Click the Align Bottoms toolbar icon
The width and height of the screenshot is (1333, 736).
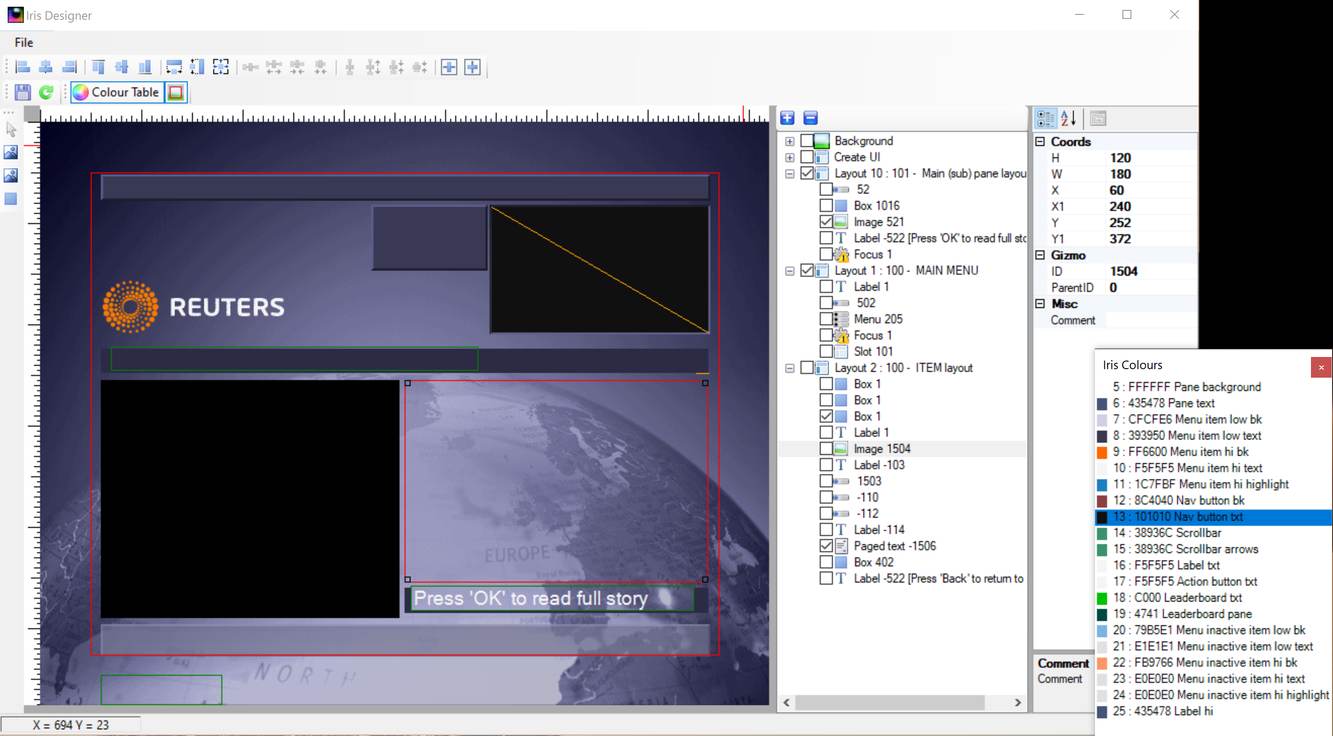coord(145,67)
